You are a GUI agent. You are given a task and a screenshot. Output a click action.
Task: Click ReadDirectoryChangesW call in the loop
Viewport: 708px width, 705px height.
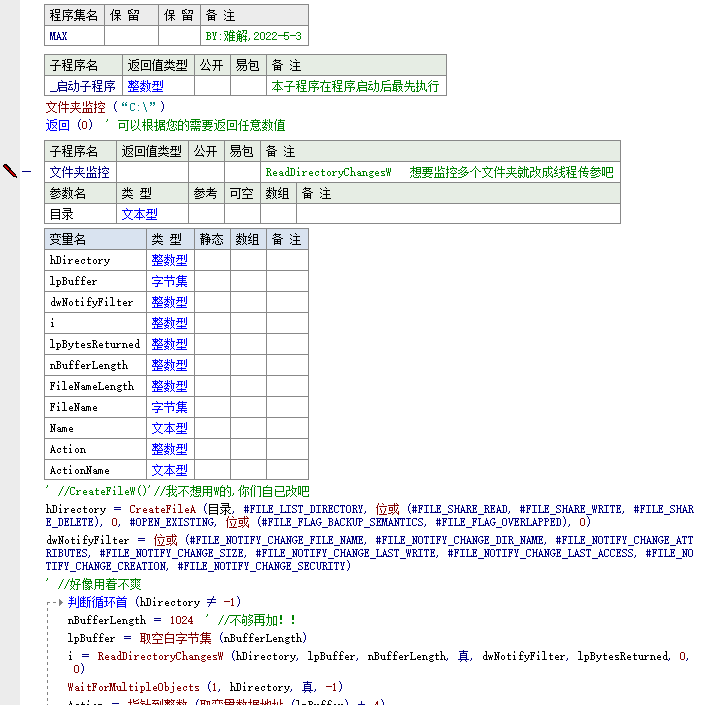point(160,656)
